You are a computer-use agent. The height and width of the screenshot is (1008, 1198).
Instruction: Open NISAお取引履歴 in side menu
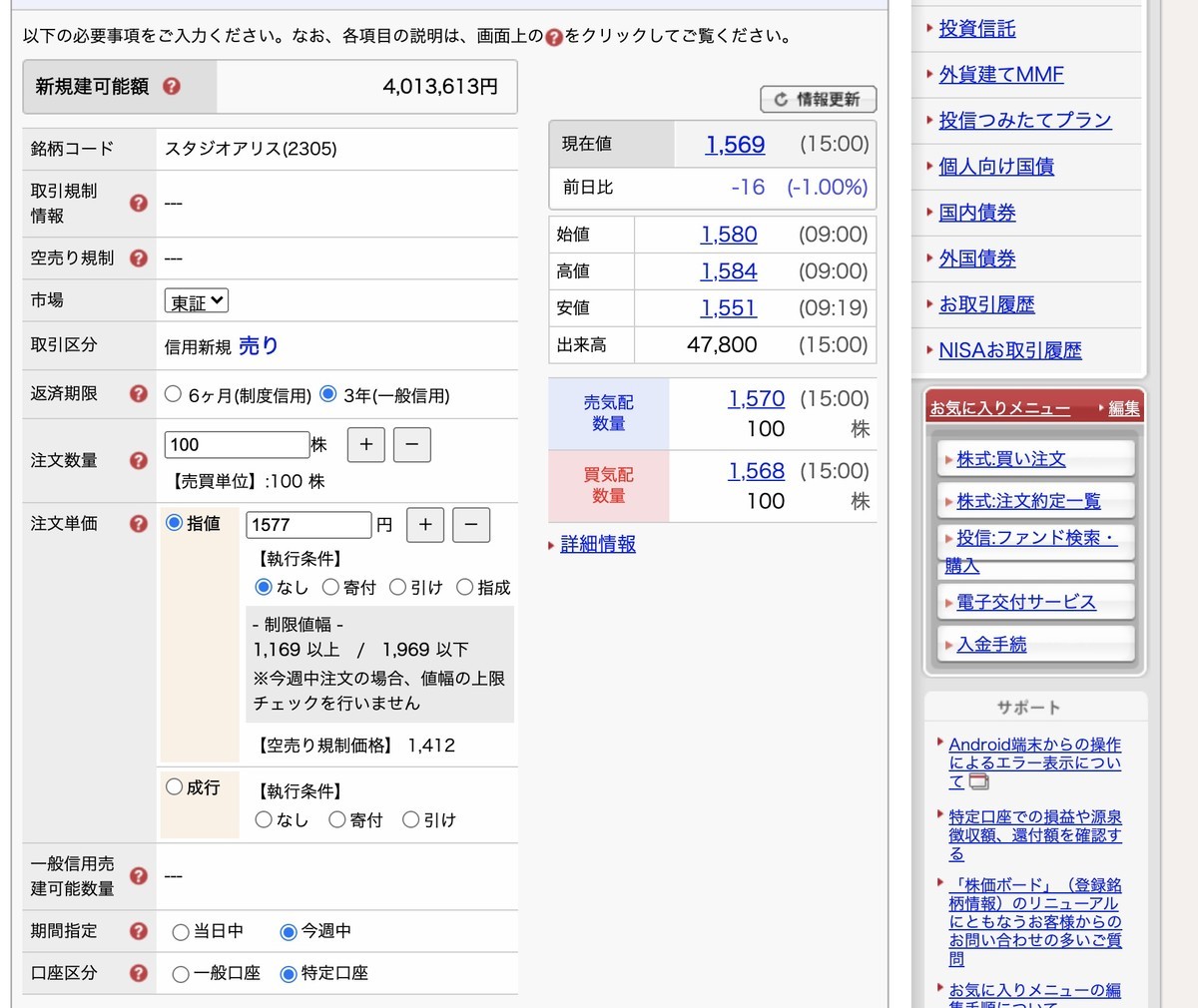click(x=1010, y=350)
